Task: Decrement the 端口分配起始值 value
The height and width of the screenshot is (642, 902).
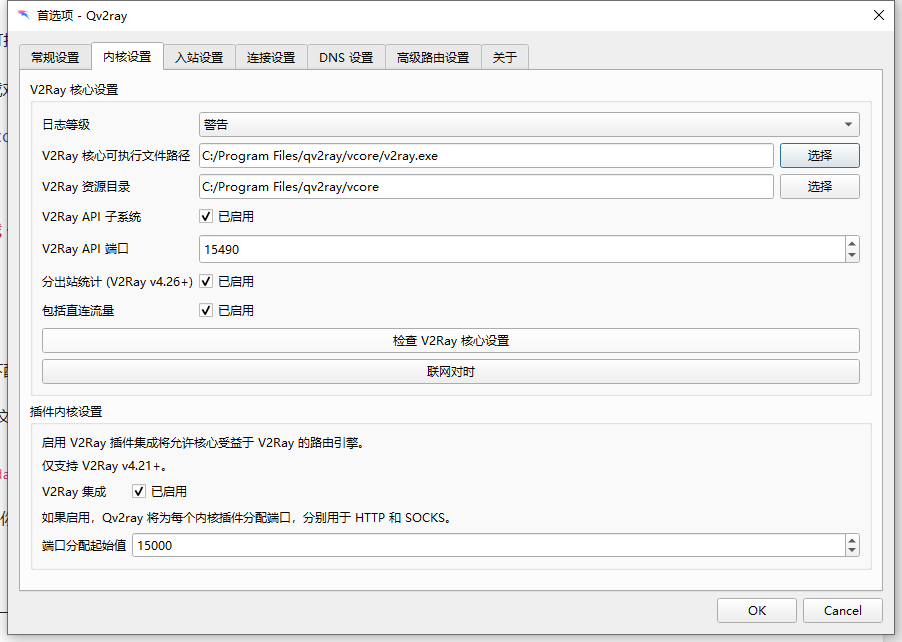Action: pos(852,550)
